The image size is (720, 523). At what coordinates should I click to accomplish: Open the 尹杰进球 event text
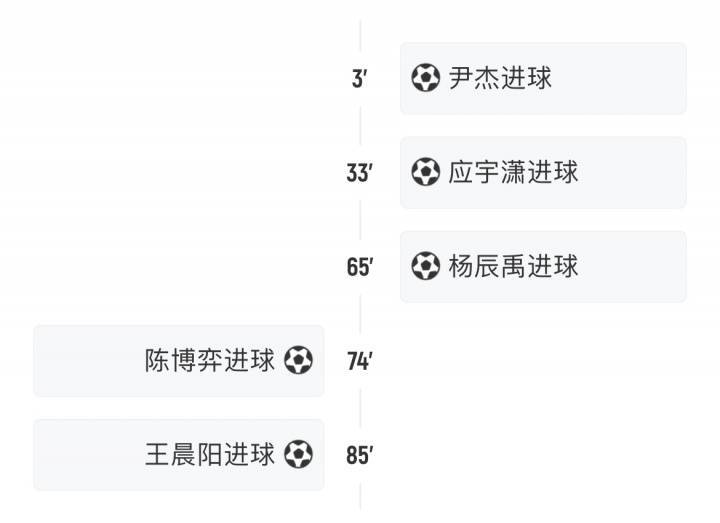coord(500,78)
